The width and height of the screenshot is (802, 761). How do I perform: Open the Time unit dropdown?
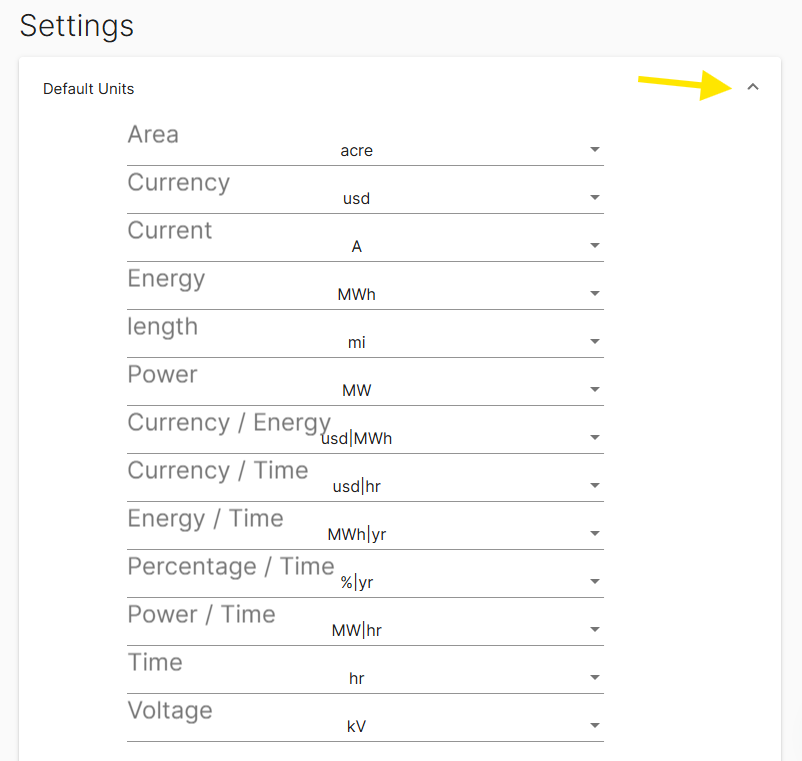594,677
